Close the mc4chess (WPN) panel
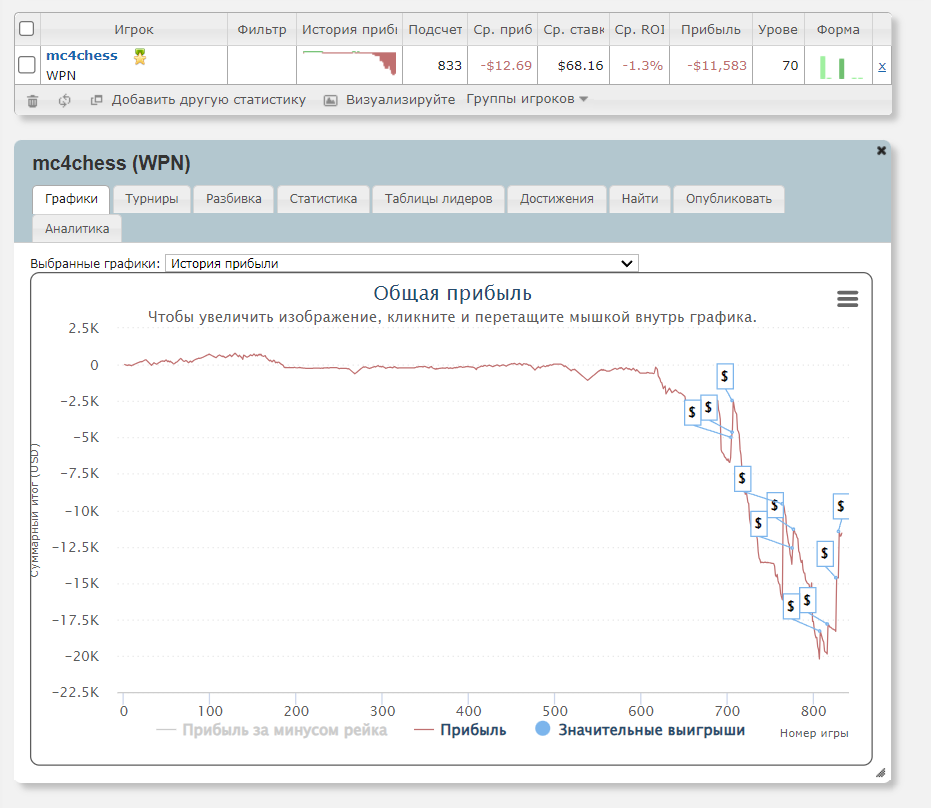Screen dimensions: 931x808 (x=881, y=151)
